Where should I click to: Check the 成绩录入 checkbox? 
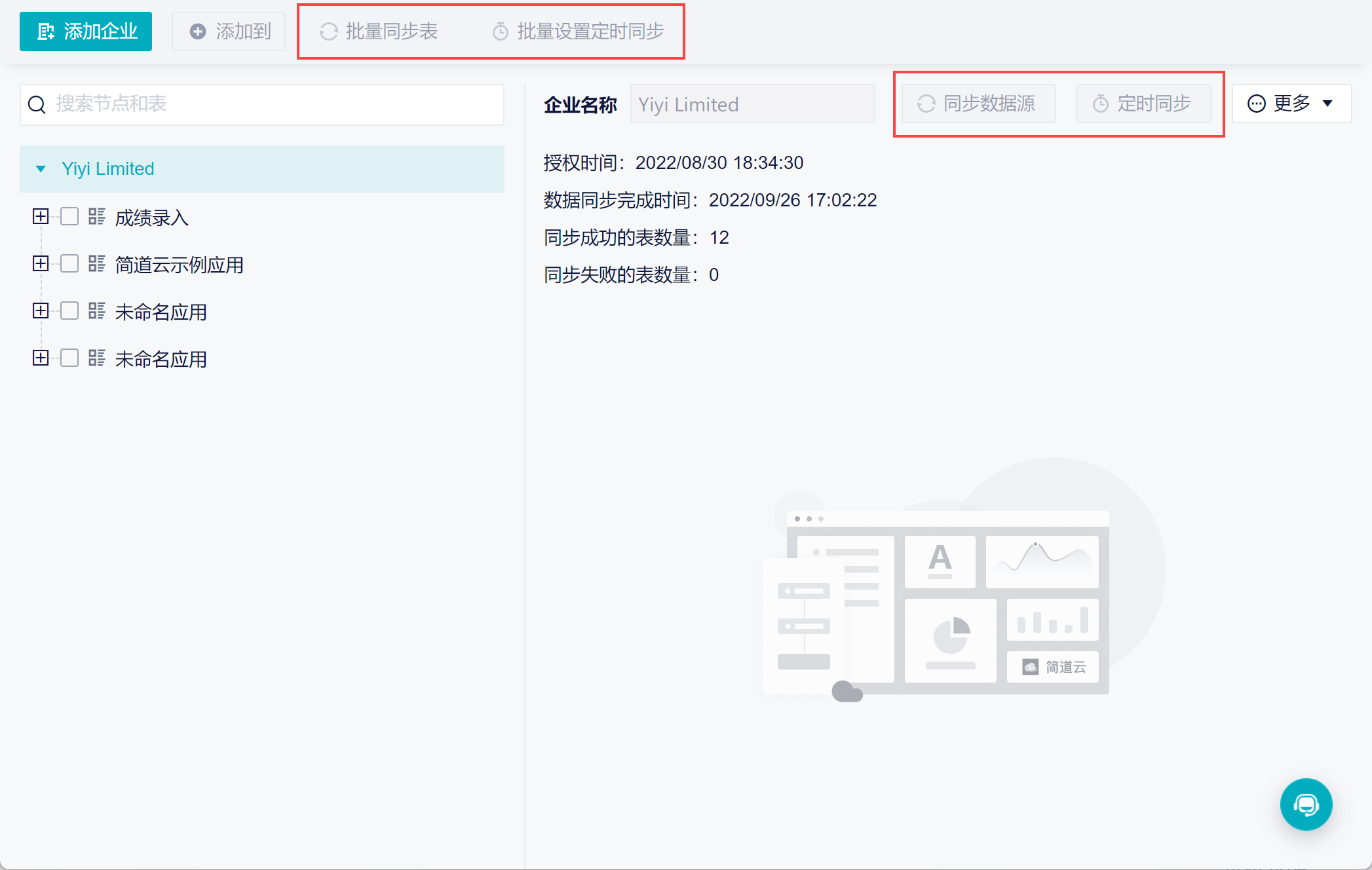(69, 217)
